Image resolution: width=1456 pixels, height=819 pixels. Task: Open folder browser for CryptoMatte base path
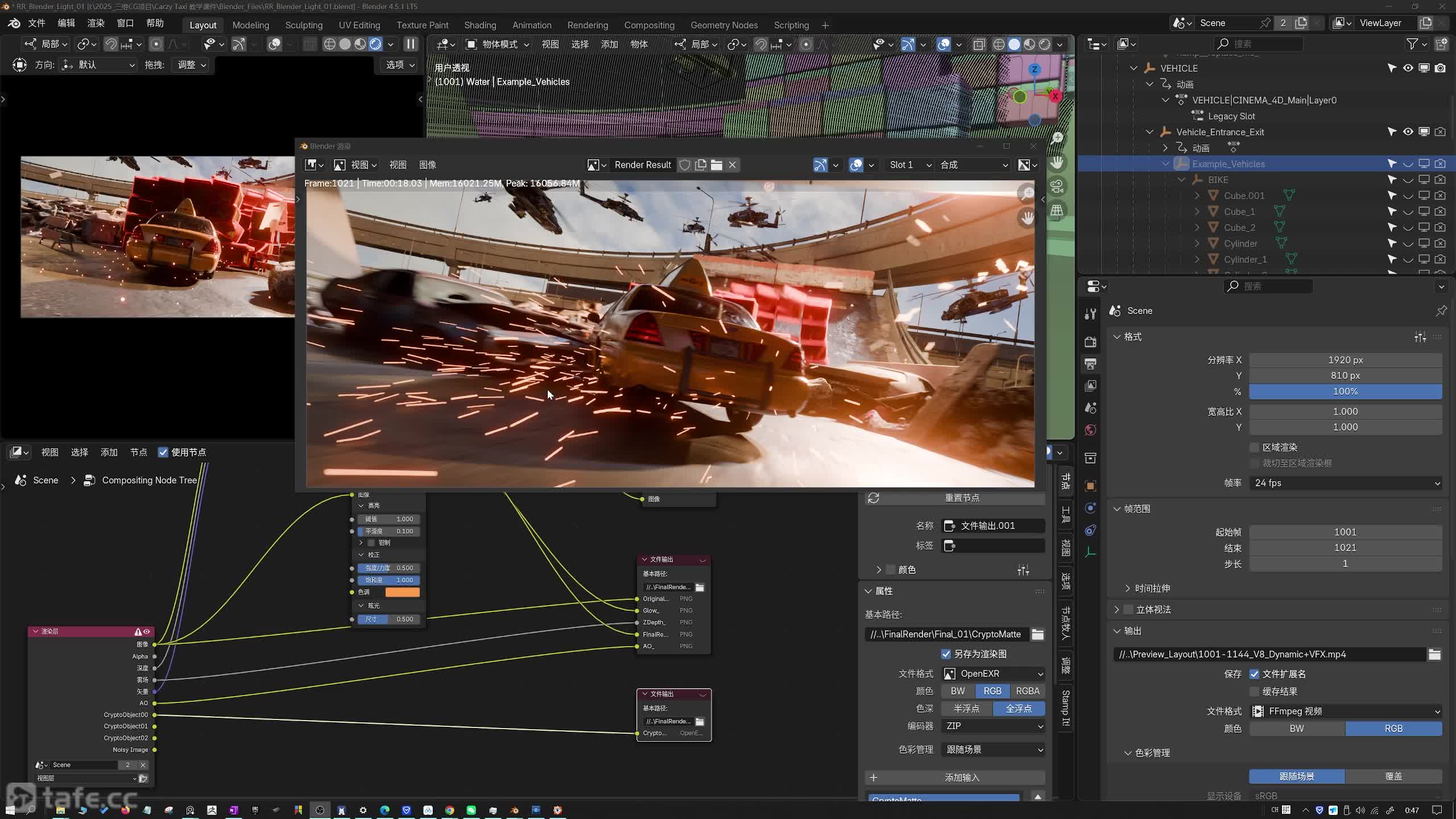[1038, 634]
